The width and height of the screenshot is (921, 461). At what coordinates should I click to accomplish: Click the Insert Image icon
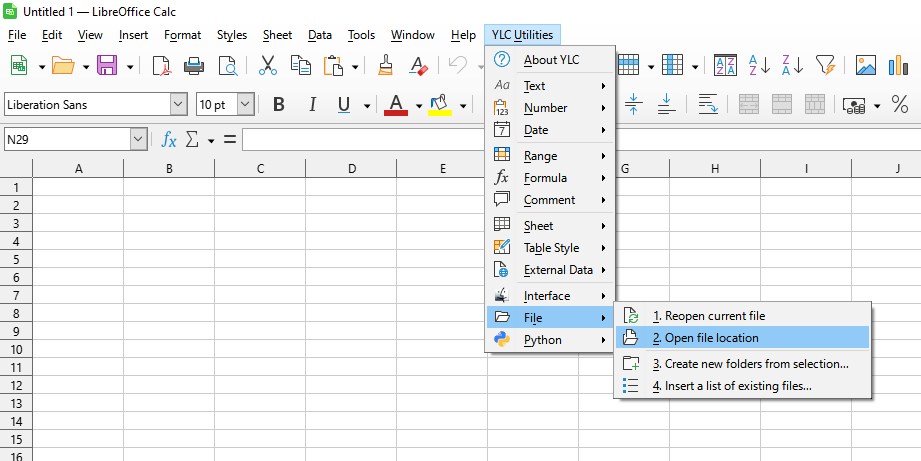(x=865, y=66)
